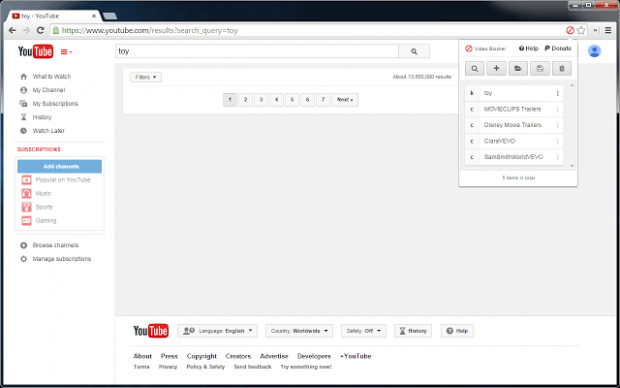Image resolution: width=620 pixels, height=388 pixels.
Task: Click the plus add-item button in blocker
Action: click(496, 68)
